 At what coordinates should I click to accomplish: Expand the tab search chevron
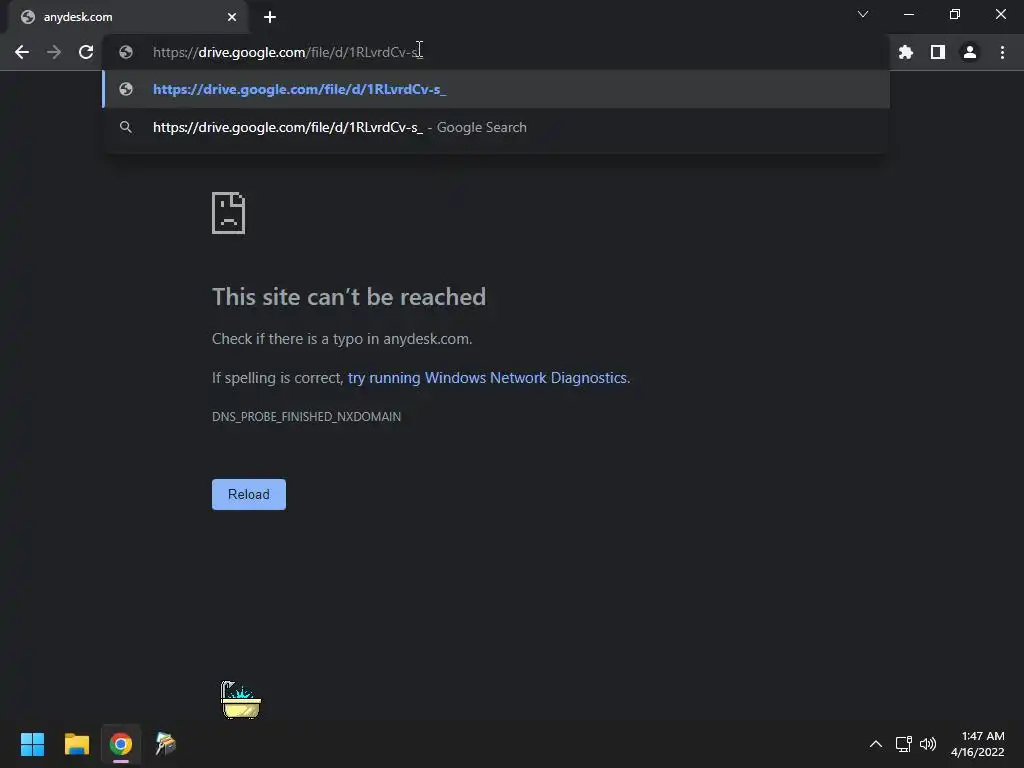pyautogui.click(x=863, y=14)
